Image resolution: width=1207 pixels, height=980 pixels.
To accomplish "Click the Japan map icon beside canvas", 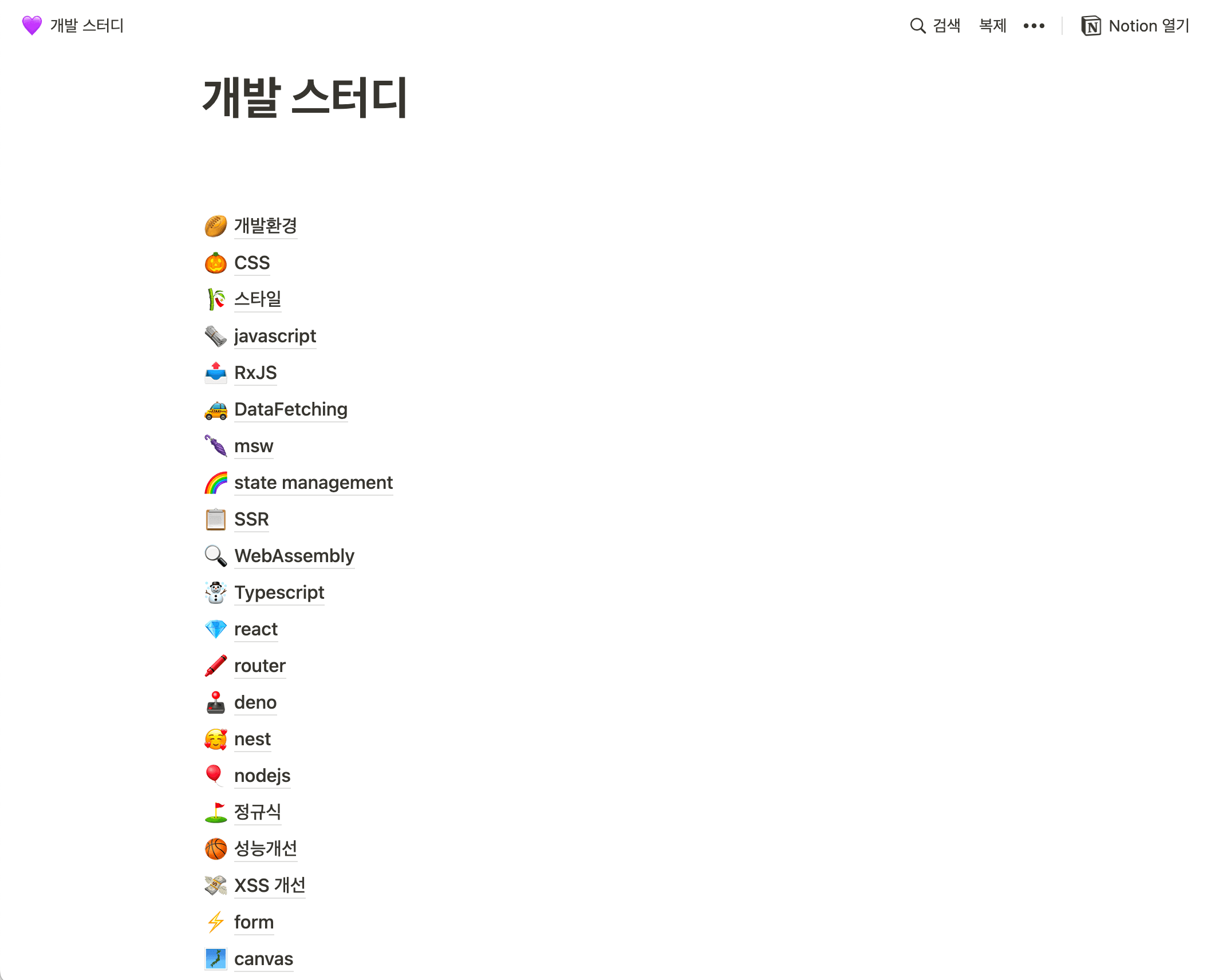I will coord(216,959).
